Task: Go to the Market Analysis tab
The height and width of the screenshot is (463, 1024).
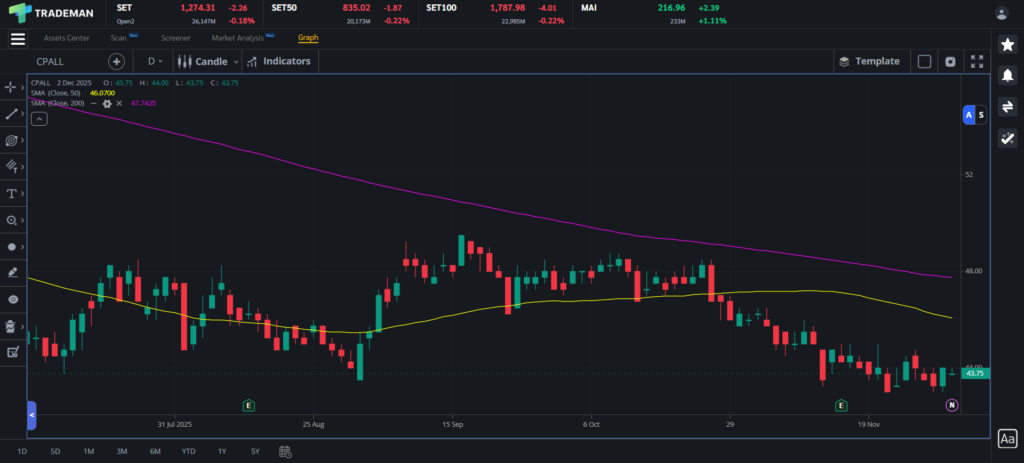Action: (237, 38)
